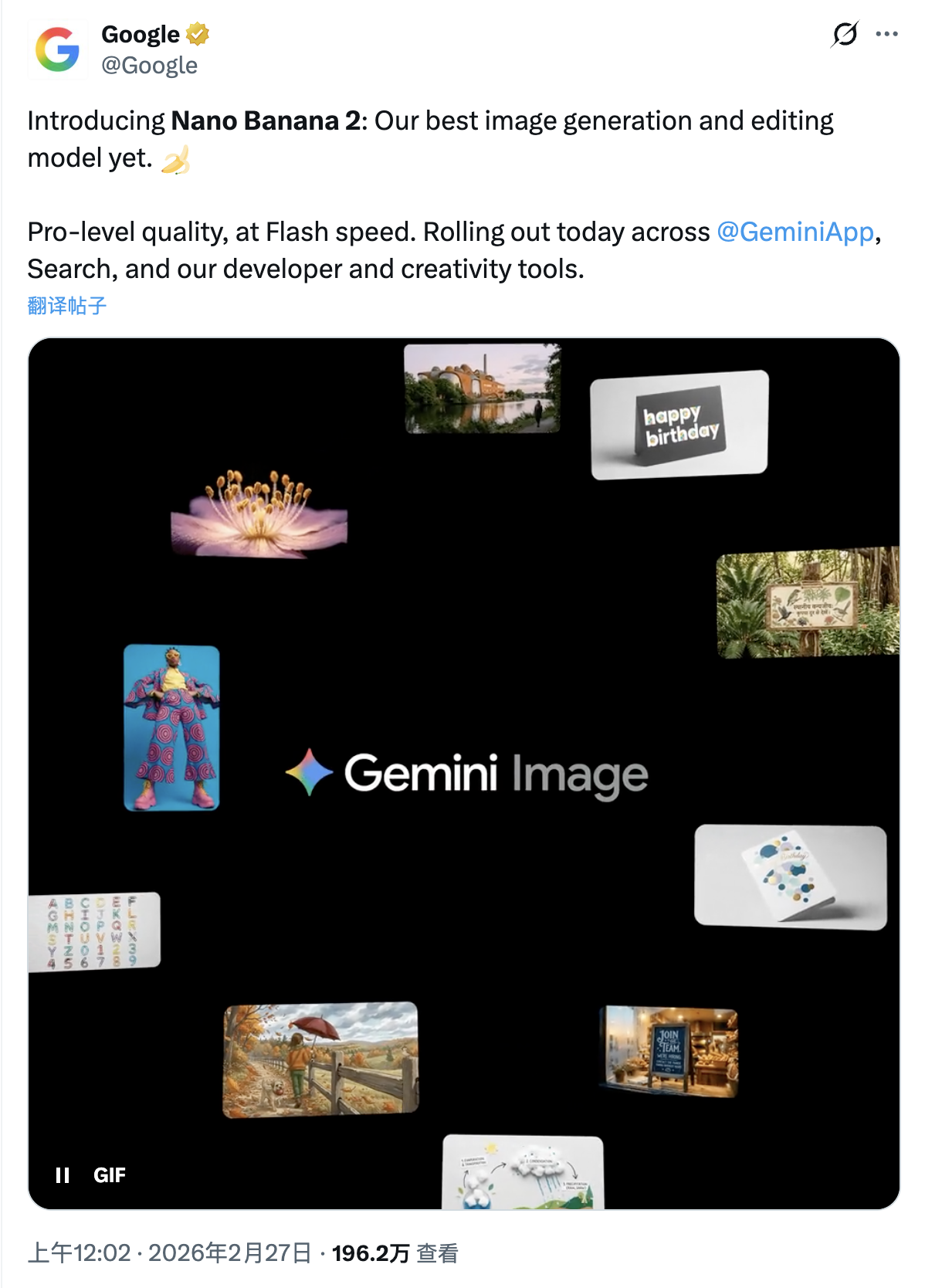
Task: Open the @GeminiApp mention link
Action: (x=795, y=232)
